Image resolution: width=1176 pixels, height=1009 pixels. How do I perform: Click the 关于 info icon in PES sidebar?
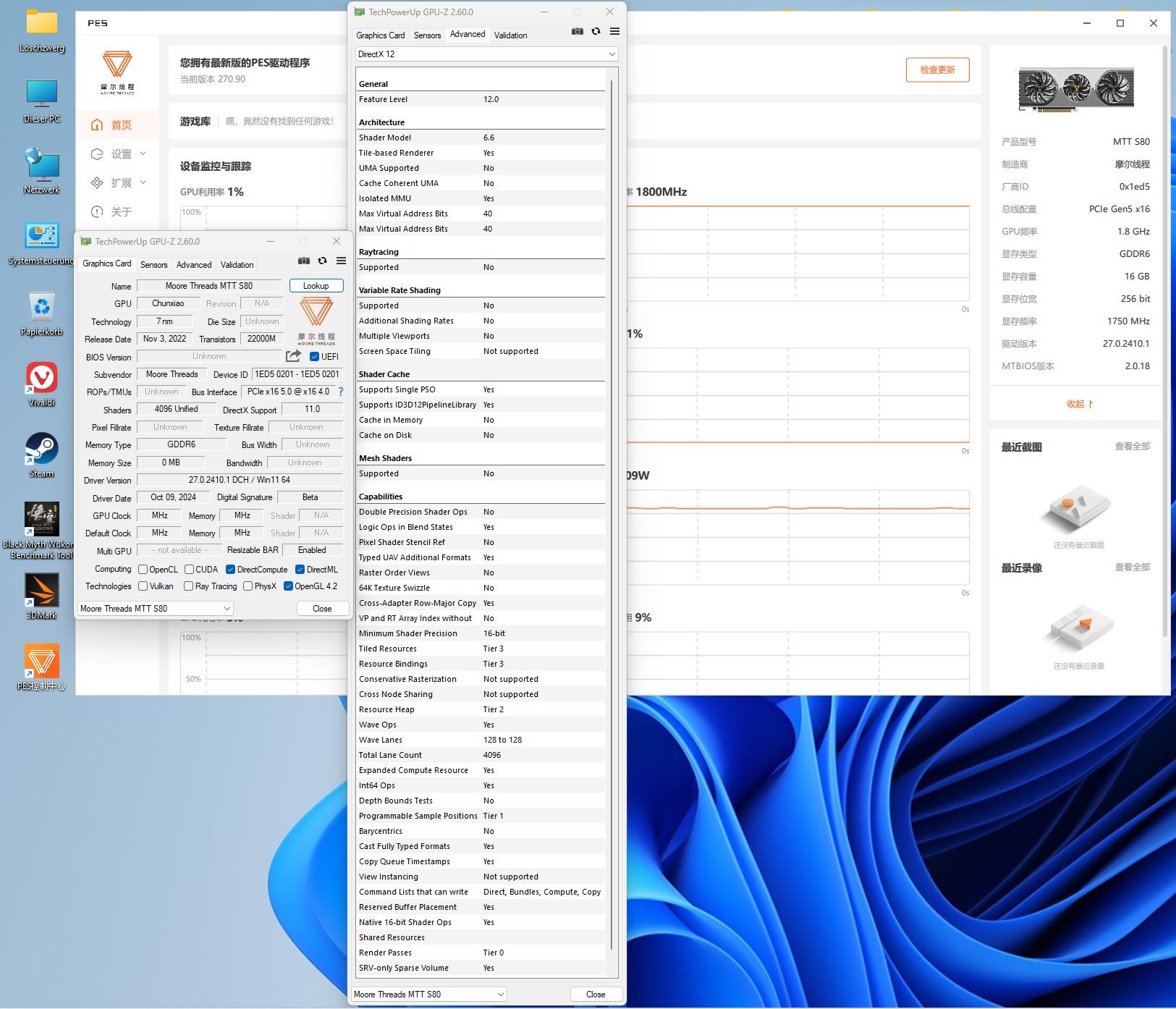click(x=97, y=212)
